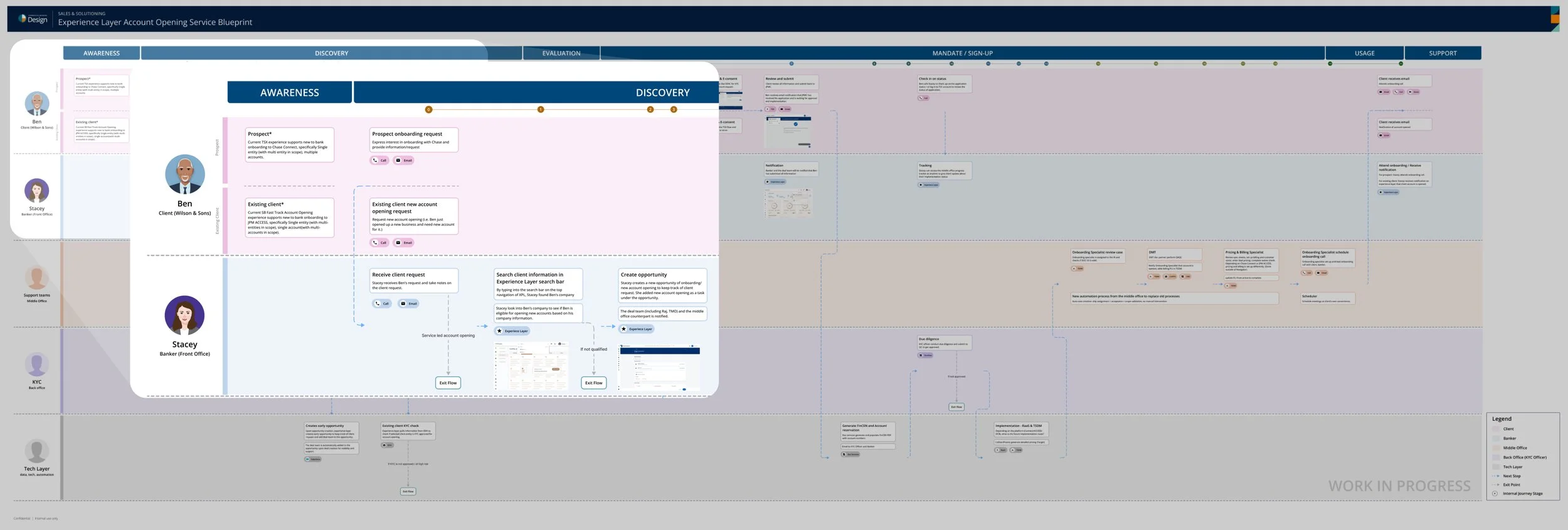The height and width of the screenshot is (530, 1568).
Task: Click journey stage marker 1 on the timeline
Action: pos(541,110)
